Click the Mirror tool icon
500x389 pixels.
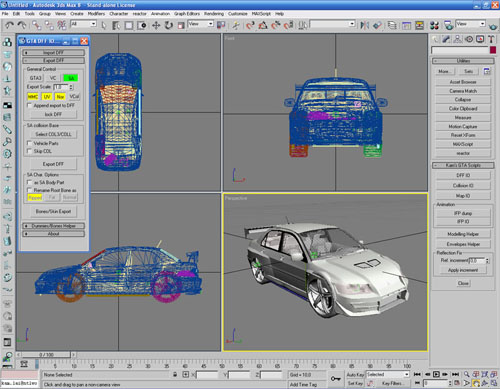364,25
